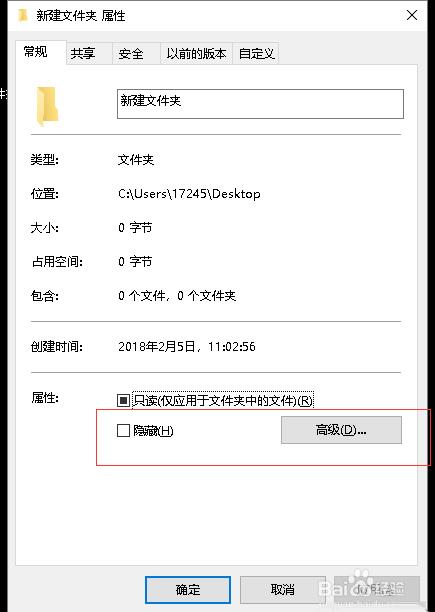Viewport: 435px width, 612px height.
Task: Click the location path C:\Users\17245\Desktop
Action: coord(189,194)
